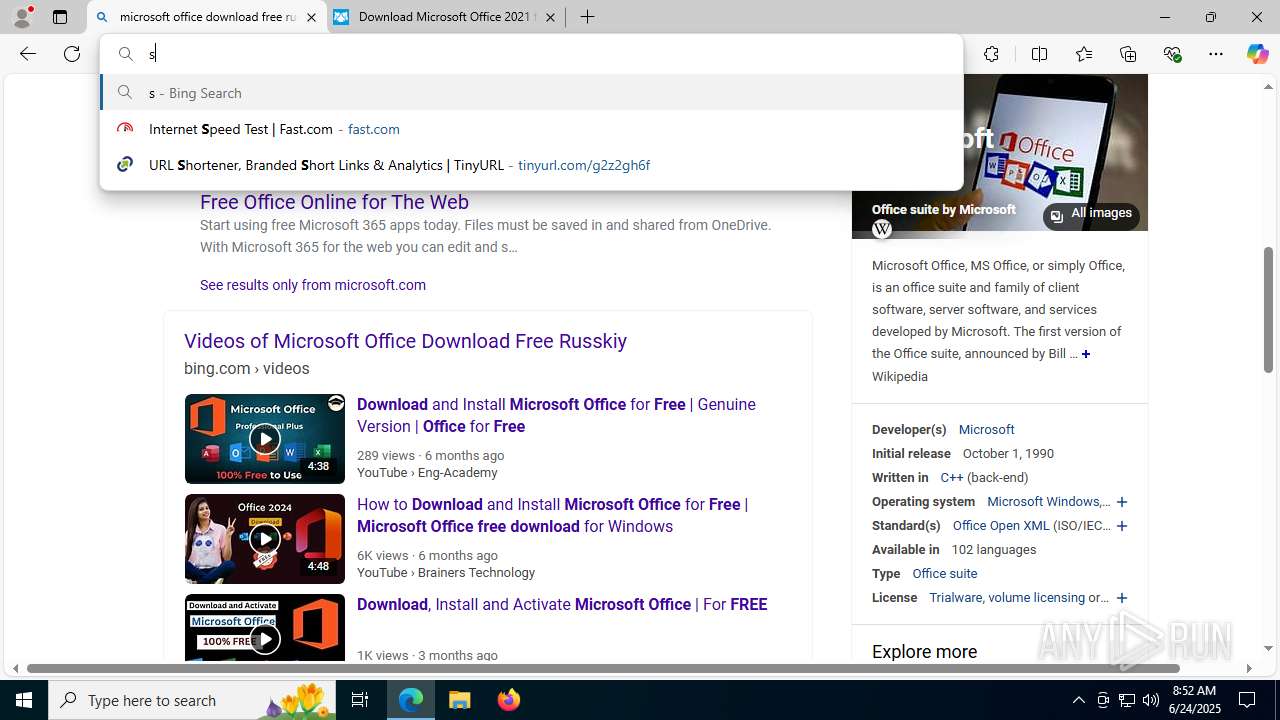Viewport: 1280px width, 720px height.
Task: Open the Copilot sidebar icon
Action: click(1257, 54)
